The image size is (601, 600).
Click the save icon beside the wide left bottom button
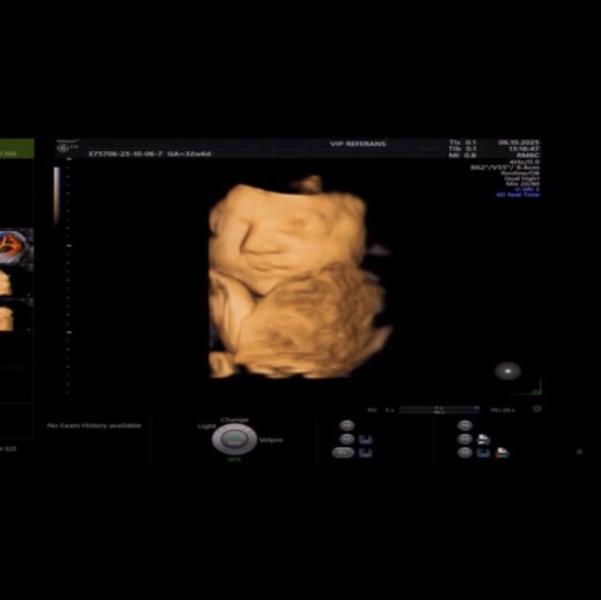365,453
